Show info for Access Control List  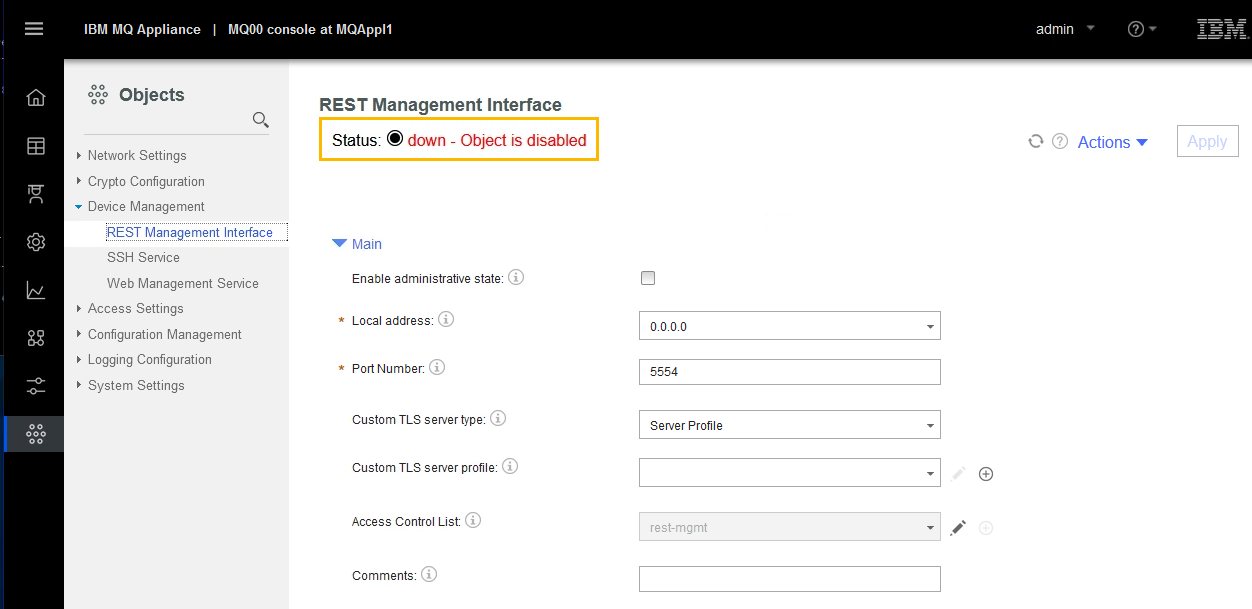point(473,520)
